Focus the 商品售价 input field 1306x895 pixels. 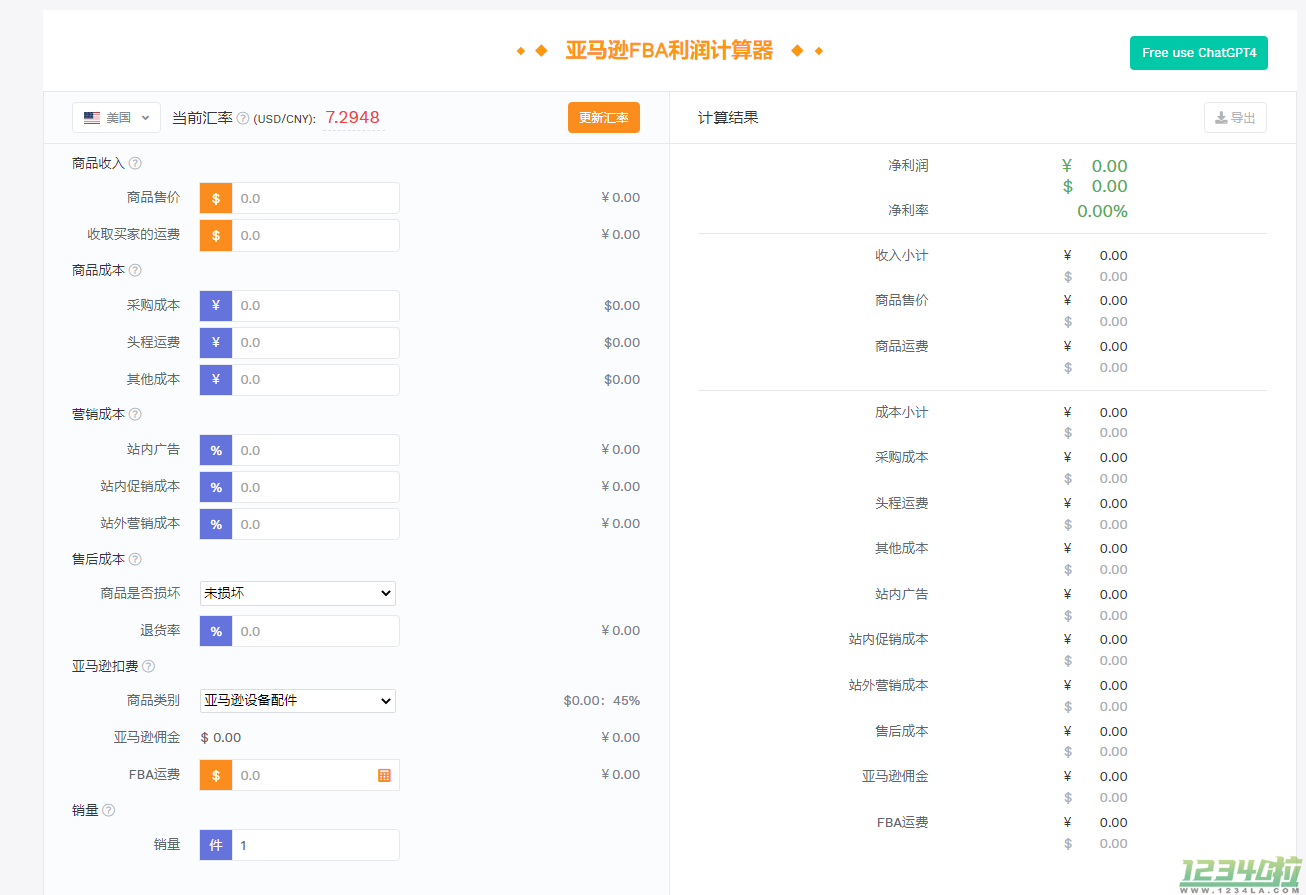pos(315,198)
